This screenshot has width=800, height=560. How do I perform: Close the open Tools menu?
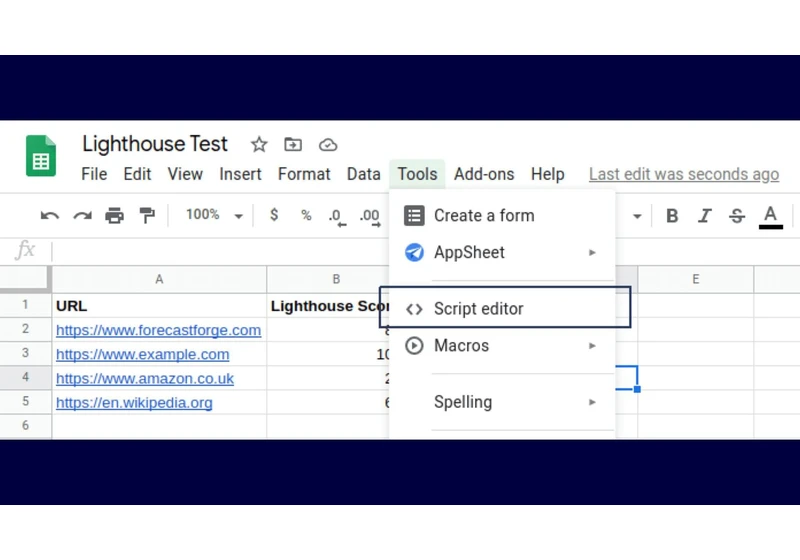point(417,174)
